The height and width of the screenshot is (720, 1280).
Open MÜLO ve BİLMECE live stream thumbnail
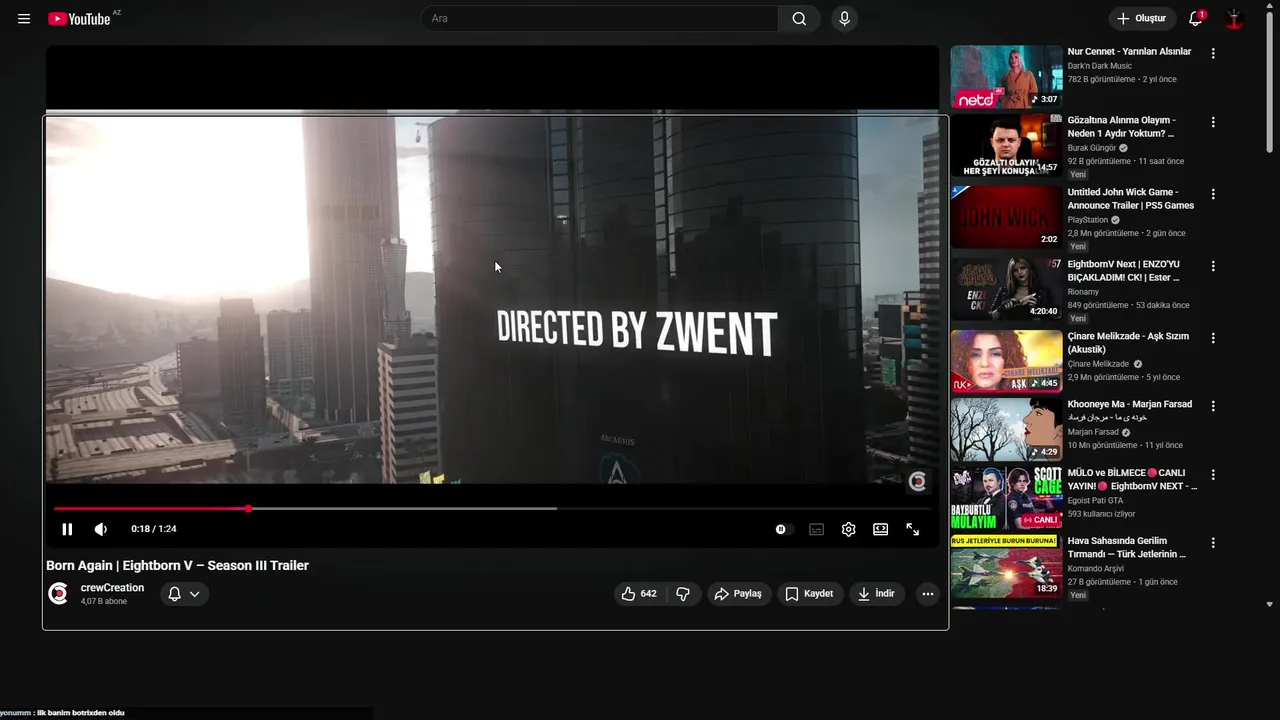point(1006,497)
